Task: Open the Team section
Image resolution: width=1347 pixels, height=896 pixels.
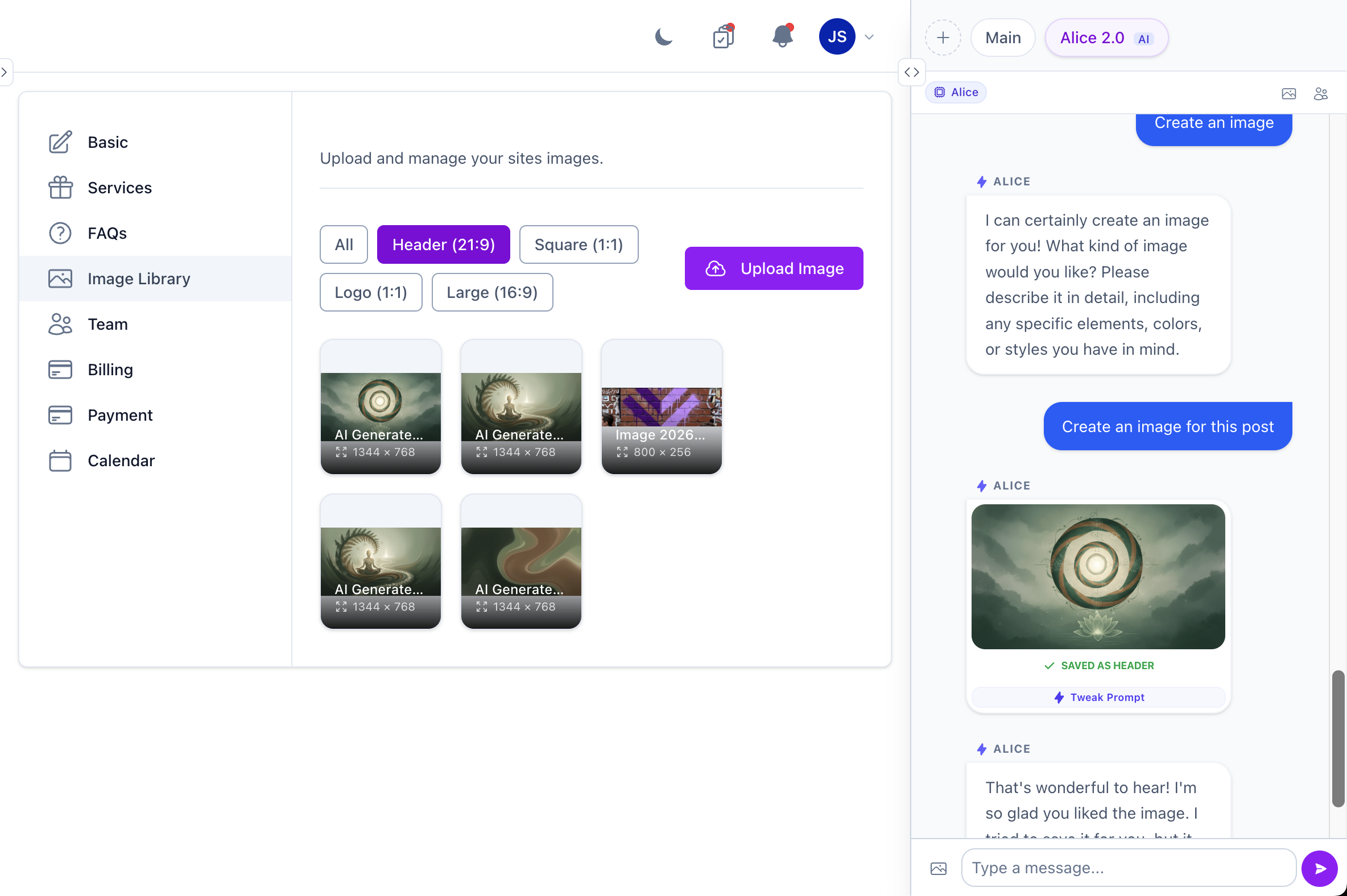Action: coord(155,324)
